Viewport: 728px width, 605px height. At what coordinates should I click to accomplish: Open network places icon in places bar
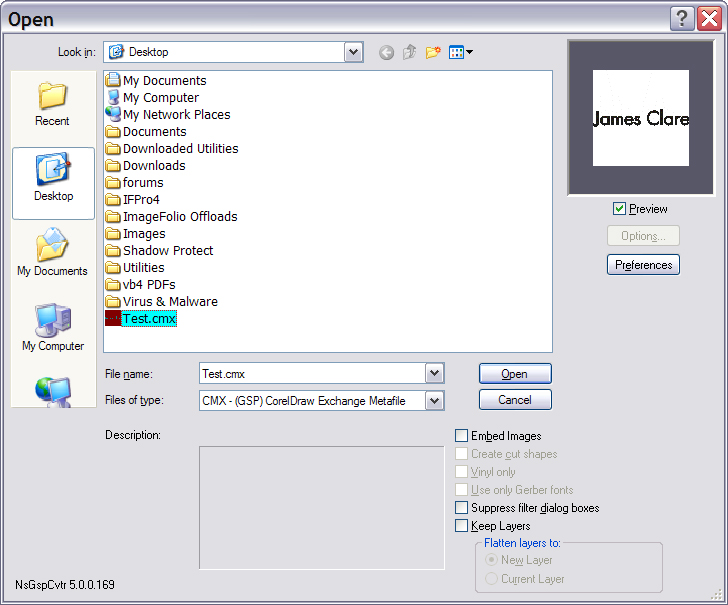click(x=52, y=392)
